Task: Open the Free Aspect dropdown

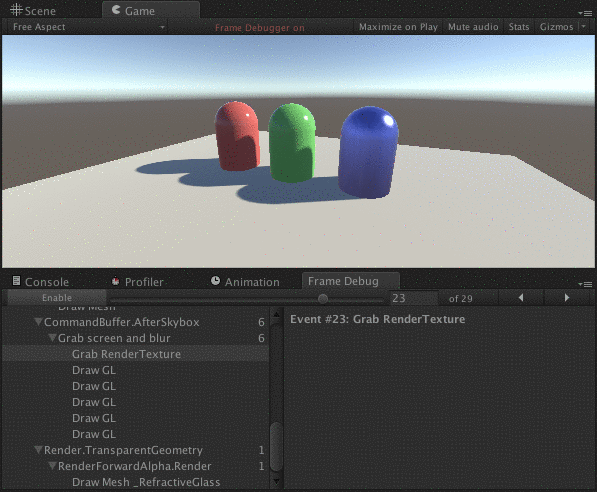Action: coord(88,27)
